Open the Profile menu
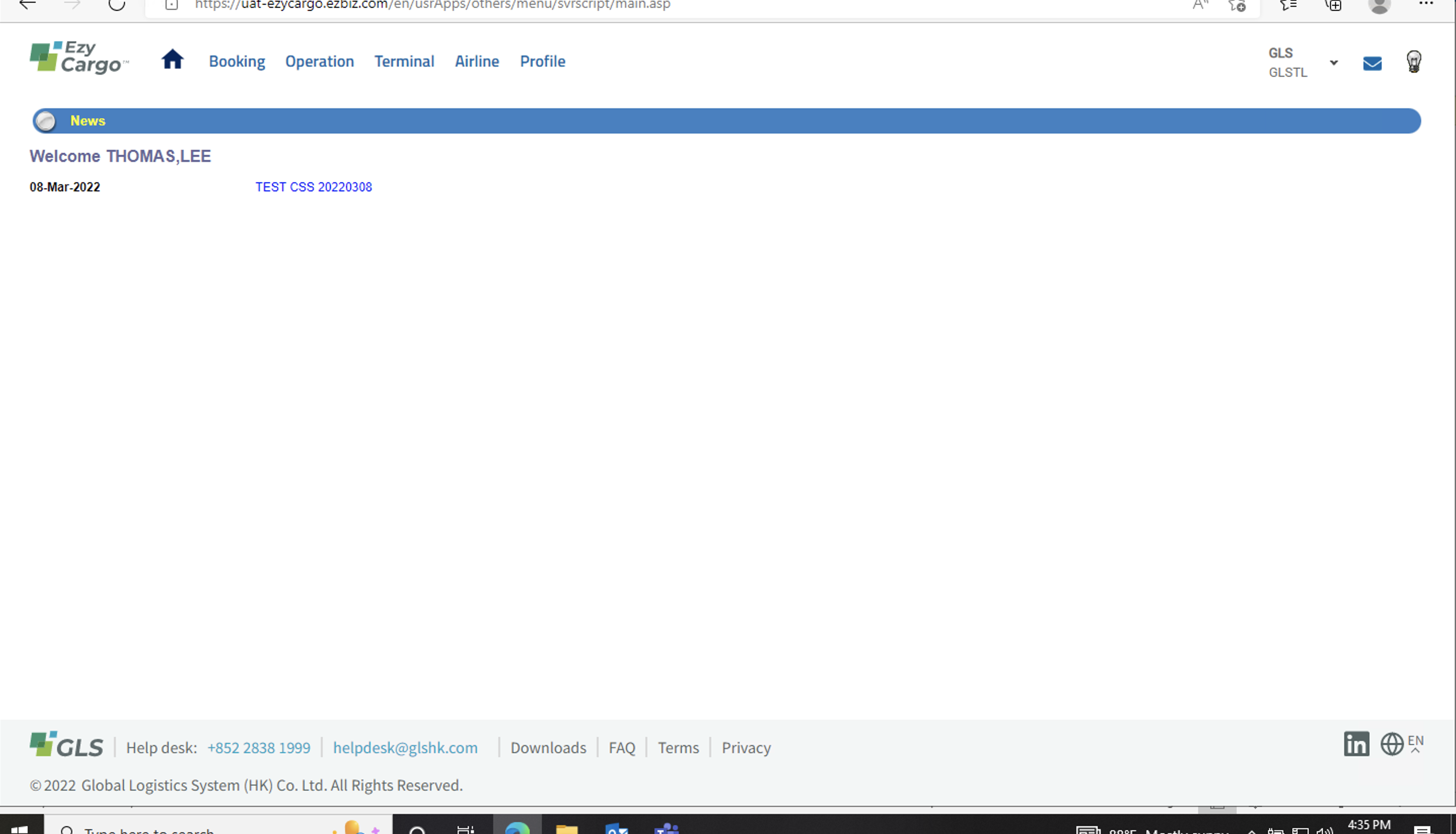Image resolution: width=1456 pixels, height=834 pixels. pyautogui.click(x=542, y=61)
